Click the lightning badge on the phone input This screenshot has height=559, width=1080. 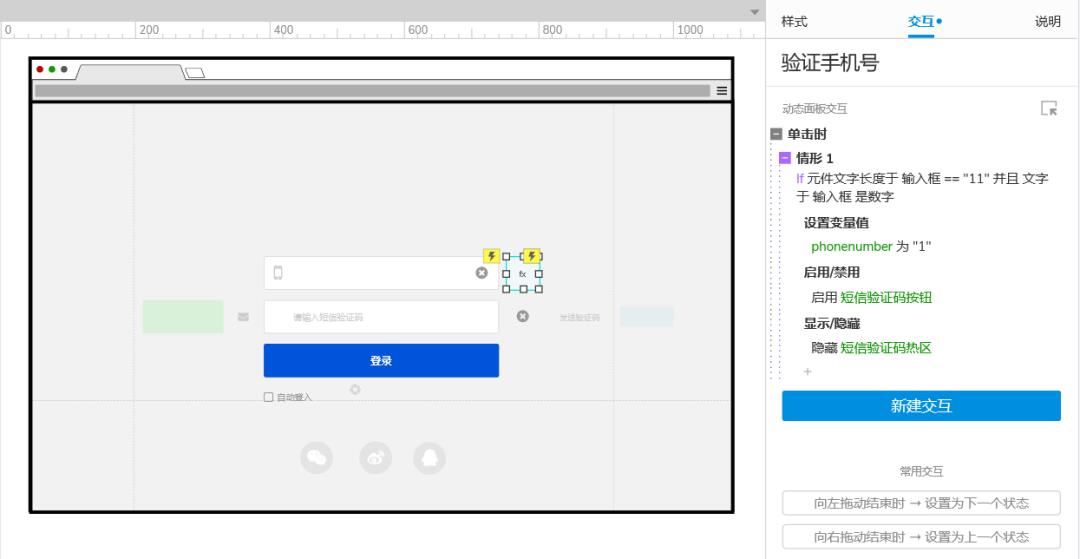(492, 256)
